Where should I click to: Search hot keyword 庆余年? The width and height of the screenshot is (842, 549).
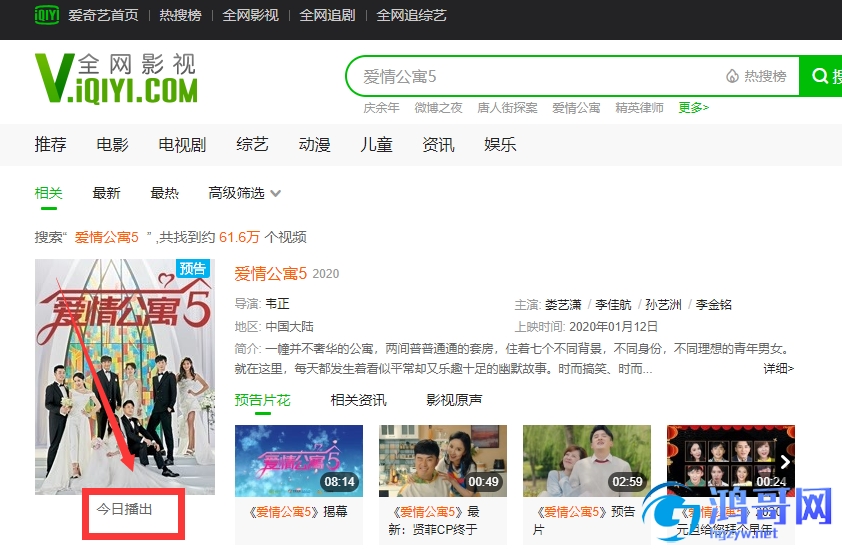coord(381,108)
